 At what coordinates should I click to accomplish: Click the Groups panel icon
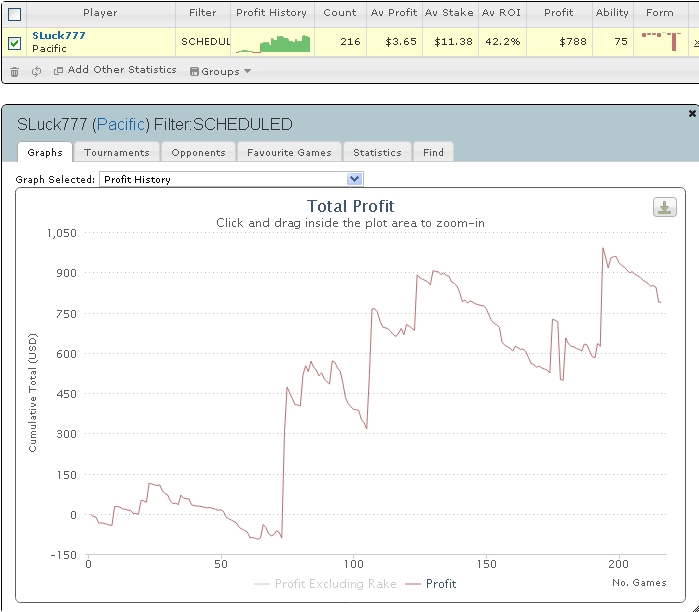pos(194,71)
